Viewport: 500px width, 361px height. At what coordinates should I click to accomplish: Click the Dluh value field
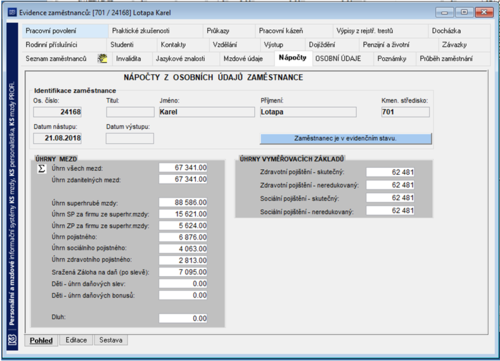(x=183, y=318)
